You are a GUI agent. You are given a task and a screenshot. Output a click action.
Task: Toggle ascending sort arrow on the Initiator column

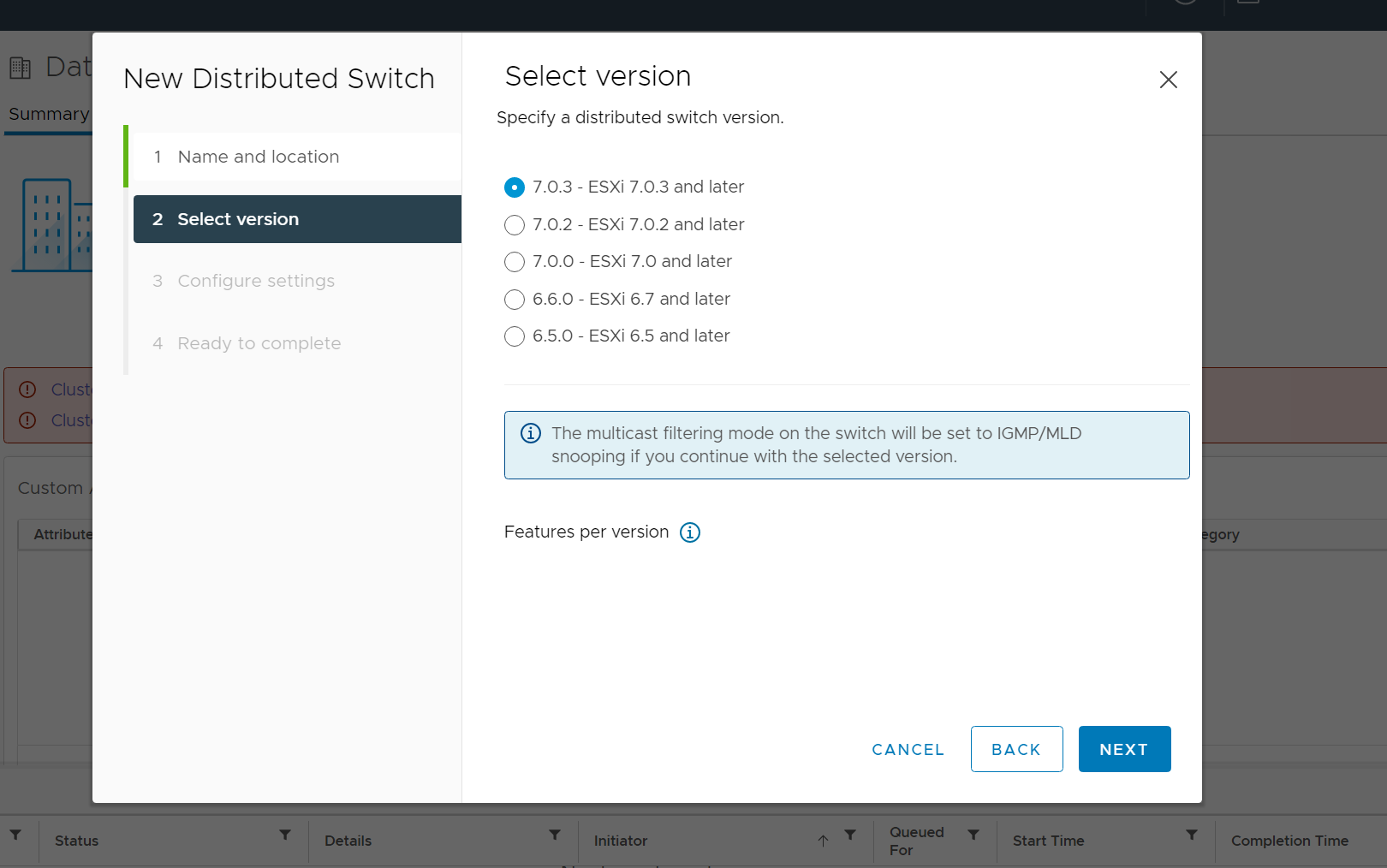pos(823,841)
